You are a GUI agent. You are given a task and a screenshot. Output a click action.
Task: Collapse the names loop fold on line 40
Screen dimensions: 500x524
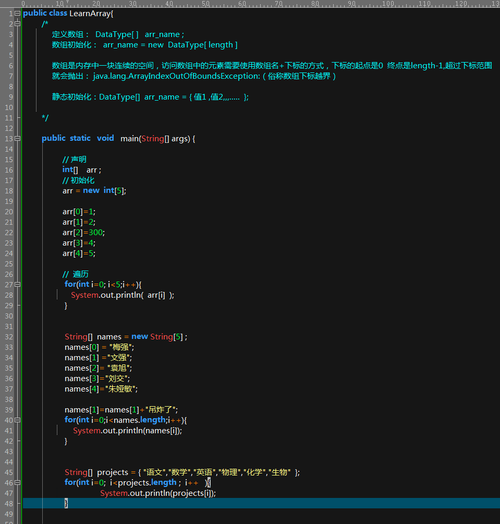pyautogui.click(x=17, y=420)
